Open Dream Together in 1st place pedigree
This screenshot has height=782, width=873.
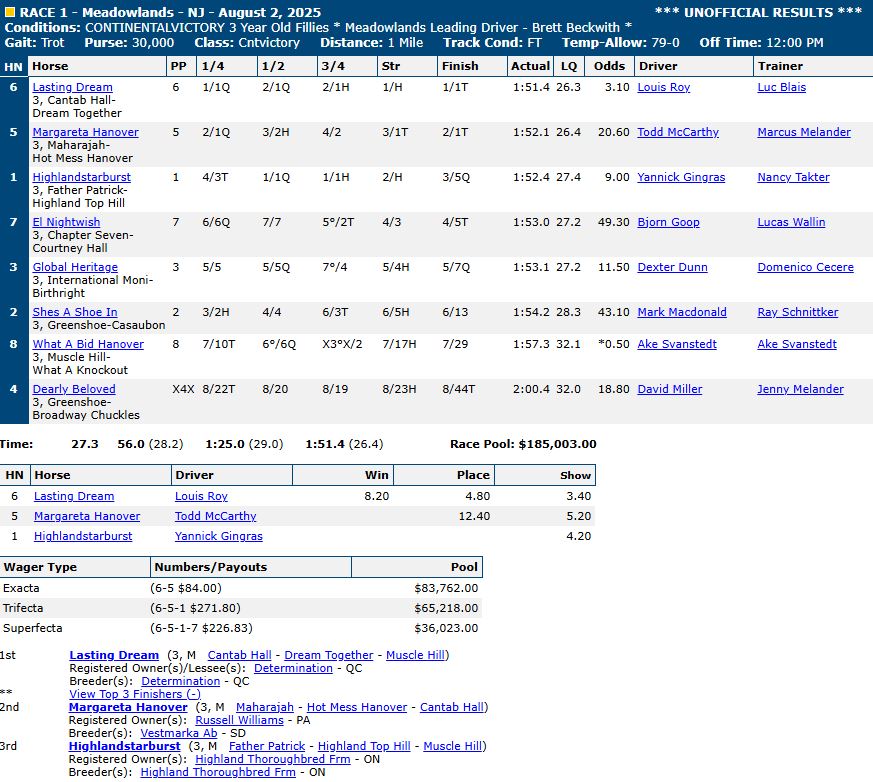328,656
